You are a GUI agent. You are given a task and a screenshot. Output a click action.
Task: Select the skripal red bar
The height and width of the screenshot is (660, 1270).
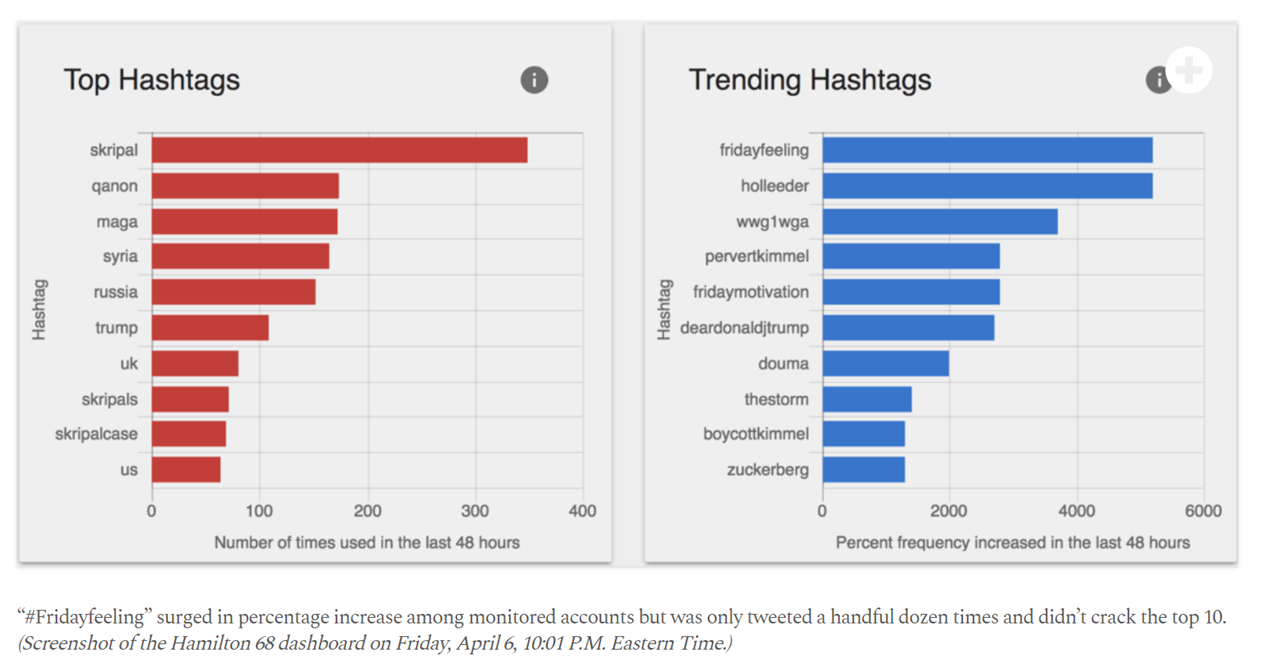[340, 150]
